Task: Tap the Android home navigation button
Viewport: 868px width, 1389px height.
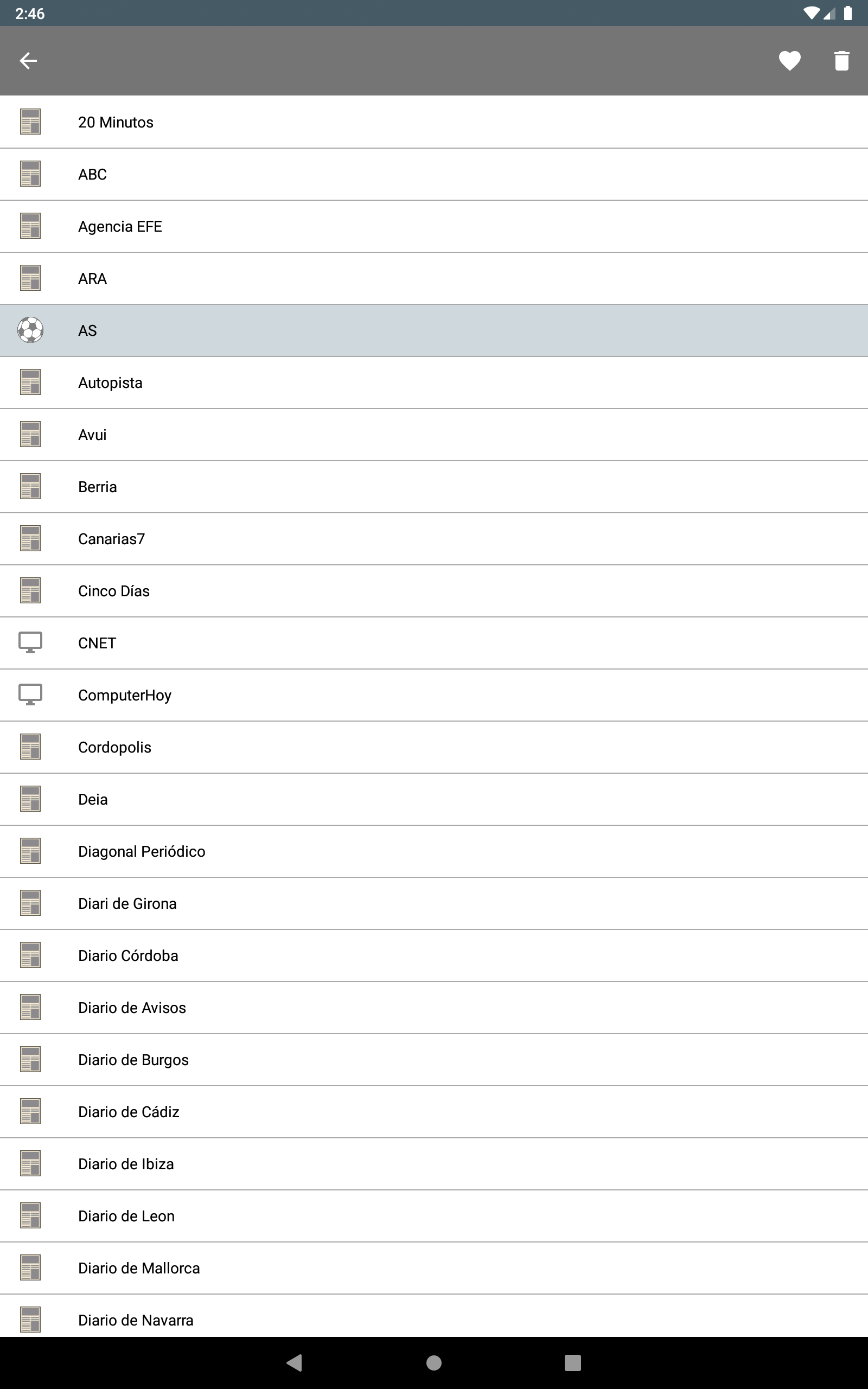Action: click(434, 1362)
